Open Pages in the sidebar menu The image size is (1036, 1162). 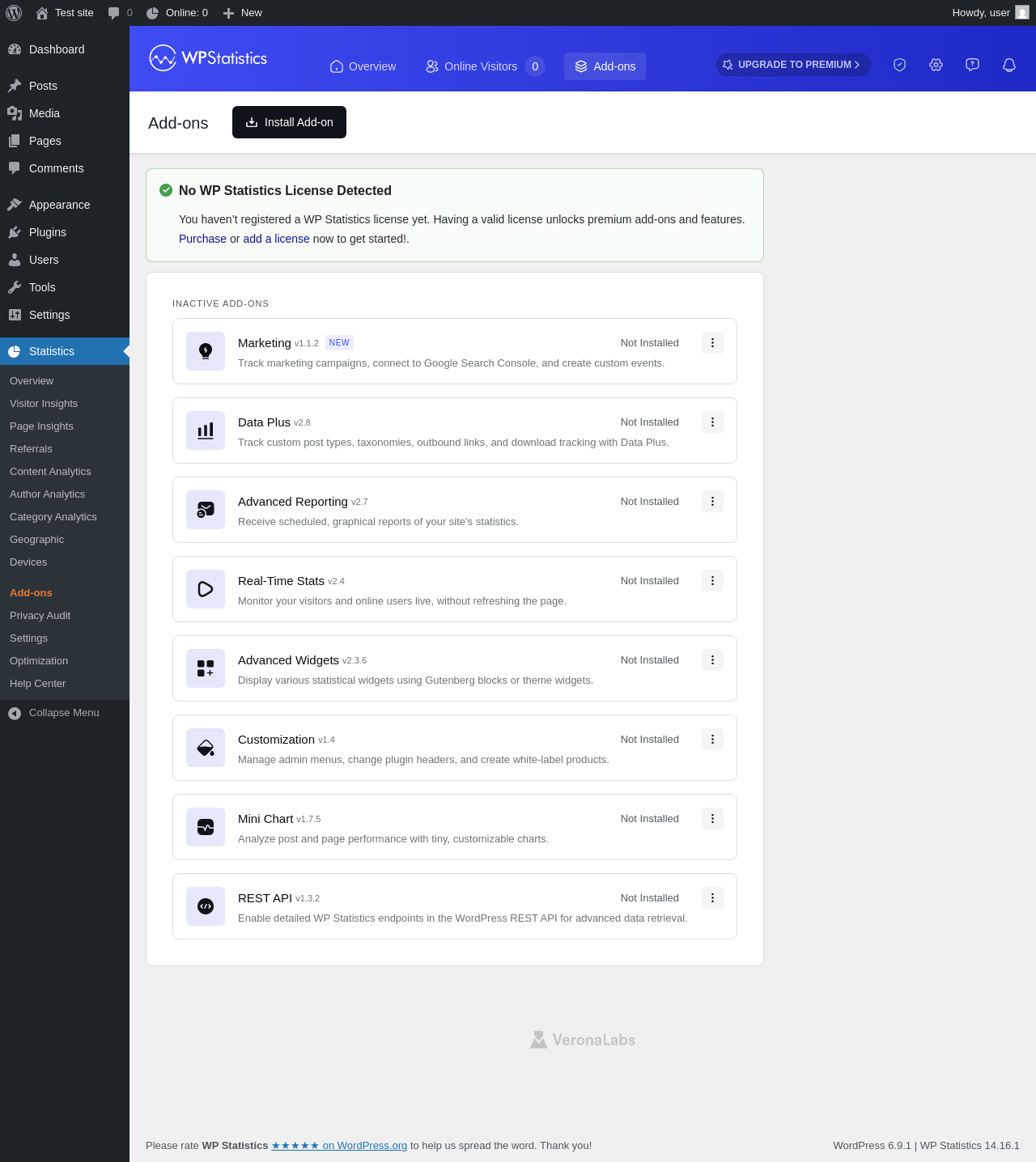tap(65, 141)
